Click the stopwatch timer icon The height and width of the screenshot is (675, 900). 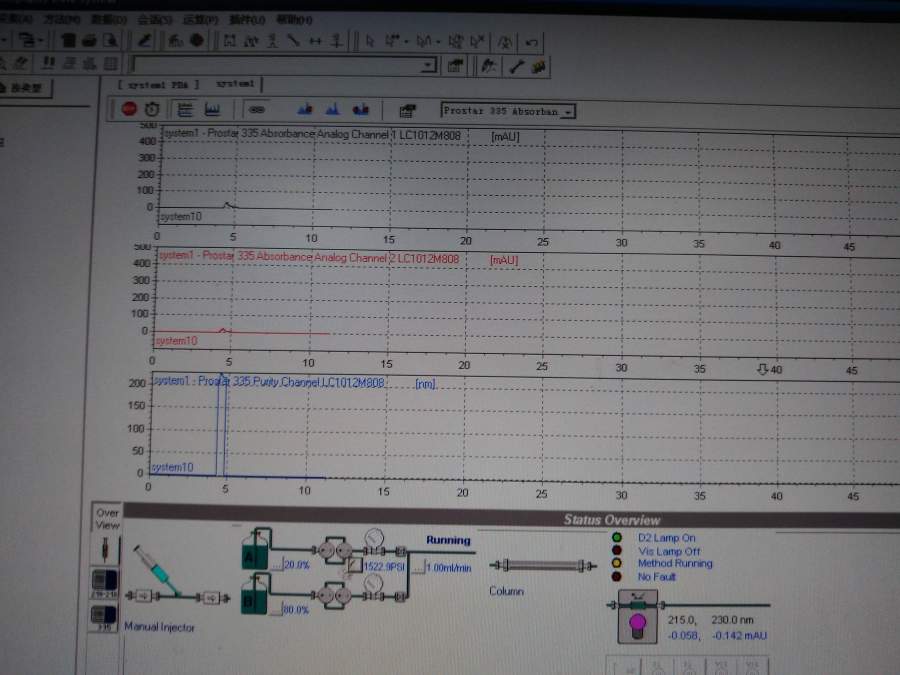click(152, 109)
